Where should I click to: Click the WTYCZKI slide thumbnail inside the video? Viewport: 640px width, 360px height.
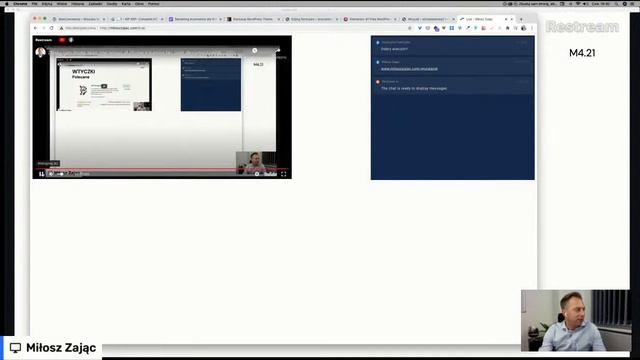click(x=104, y=84)
